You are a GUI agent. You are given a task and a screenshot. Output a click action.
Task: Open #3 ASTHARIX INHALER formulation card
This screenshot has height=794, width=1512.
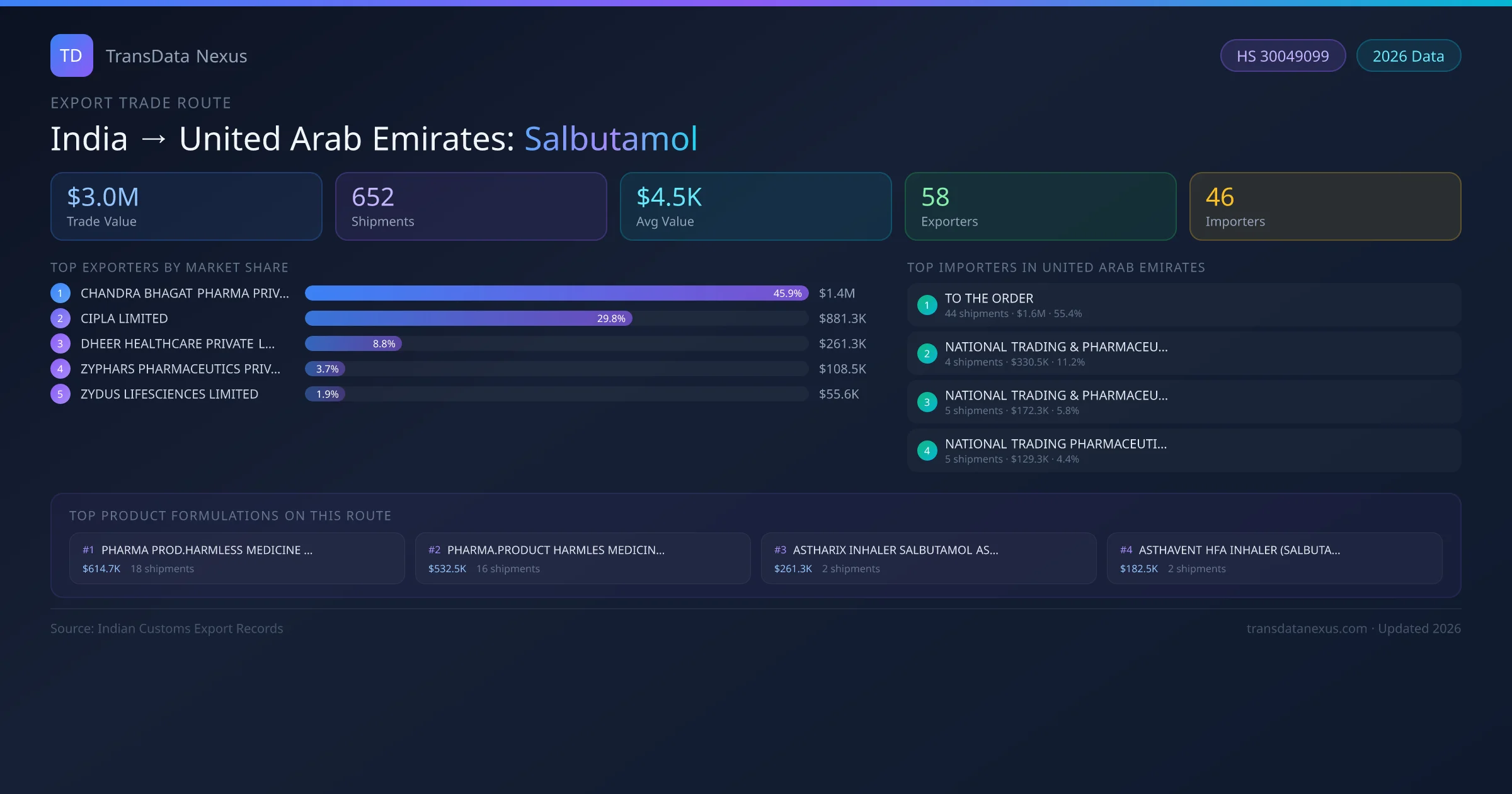(928, 558)
